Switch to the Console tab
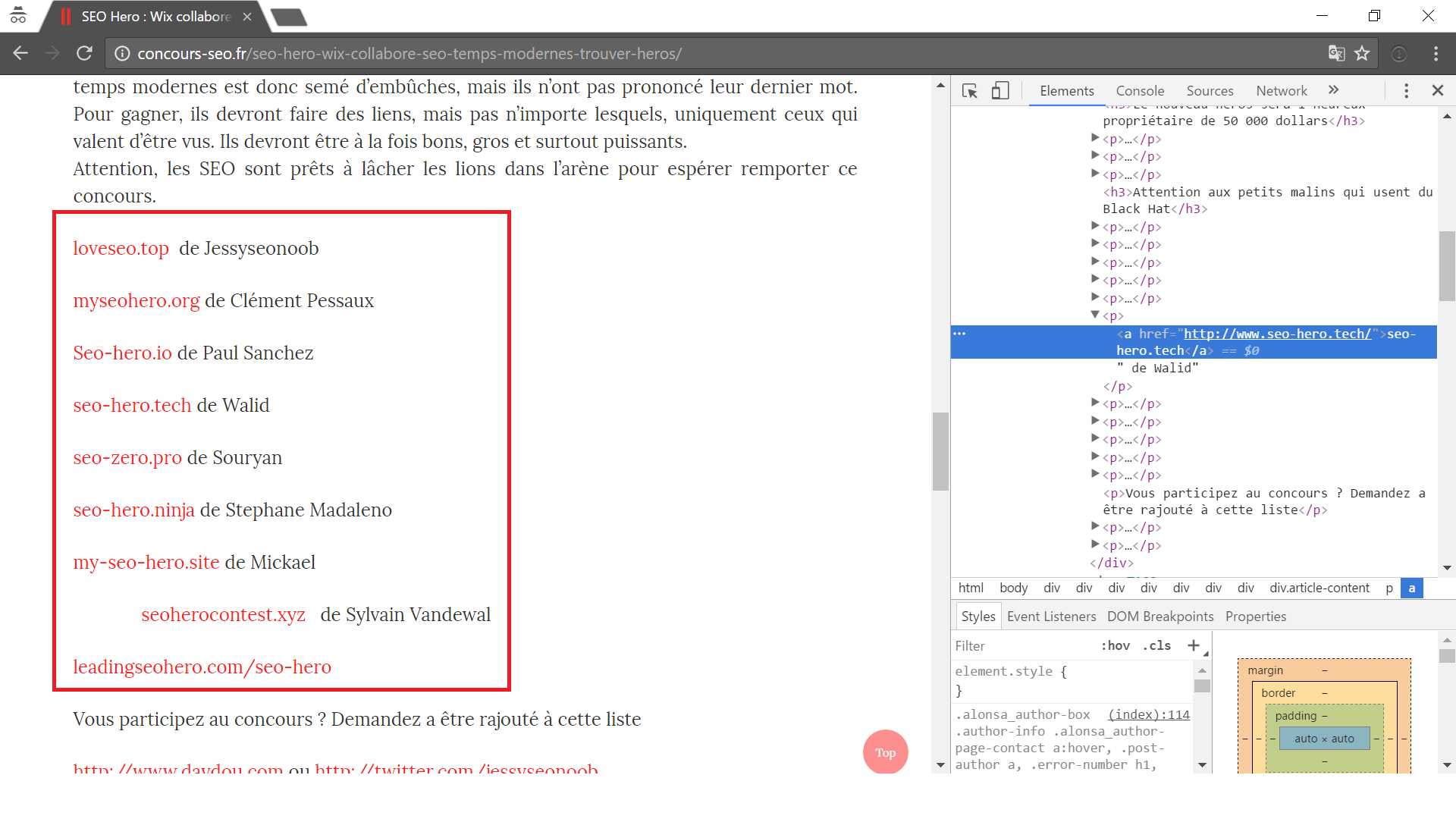This screenshot has width=1456, height=819. 1140,91
